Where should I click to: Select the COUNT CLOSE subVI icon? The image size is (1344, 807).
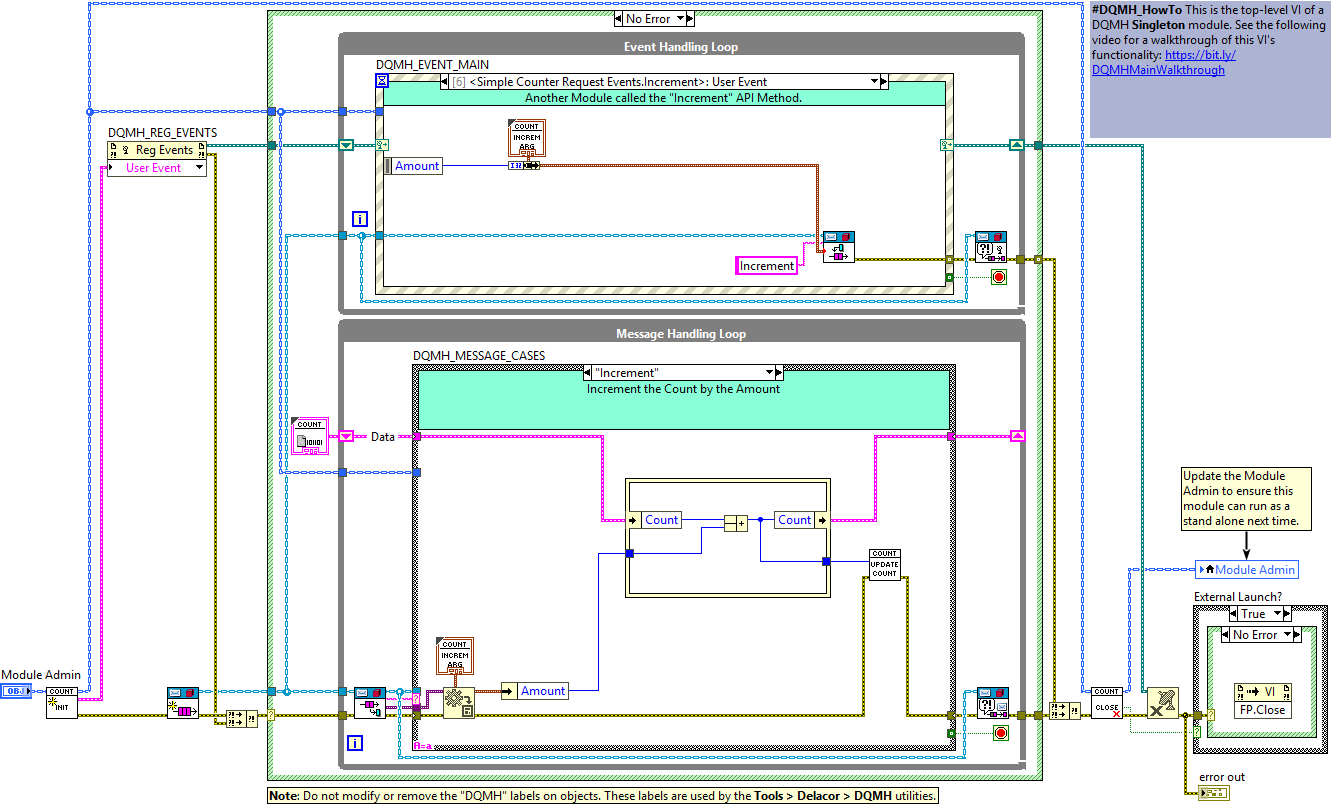tap(1106, 702)
